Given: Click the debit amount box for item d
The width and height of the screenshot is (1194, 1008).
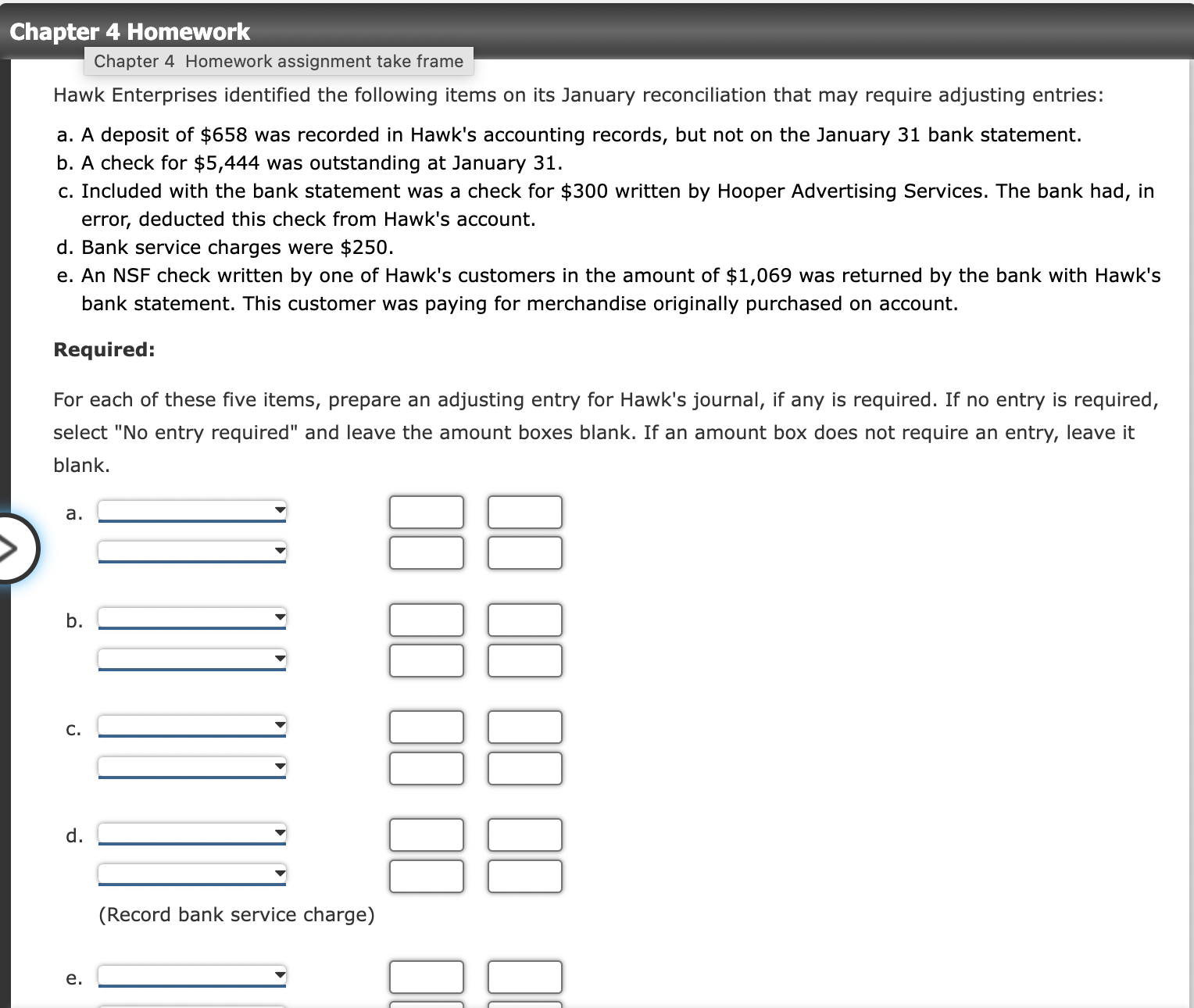Looking at the screenshot, I should tap(426, 834).
